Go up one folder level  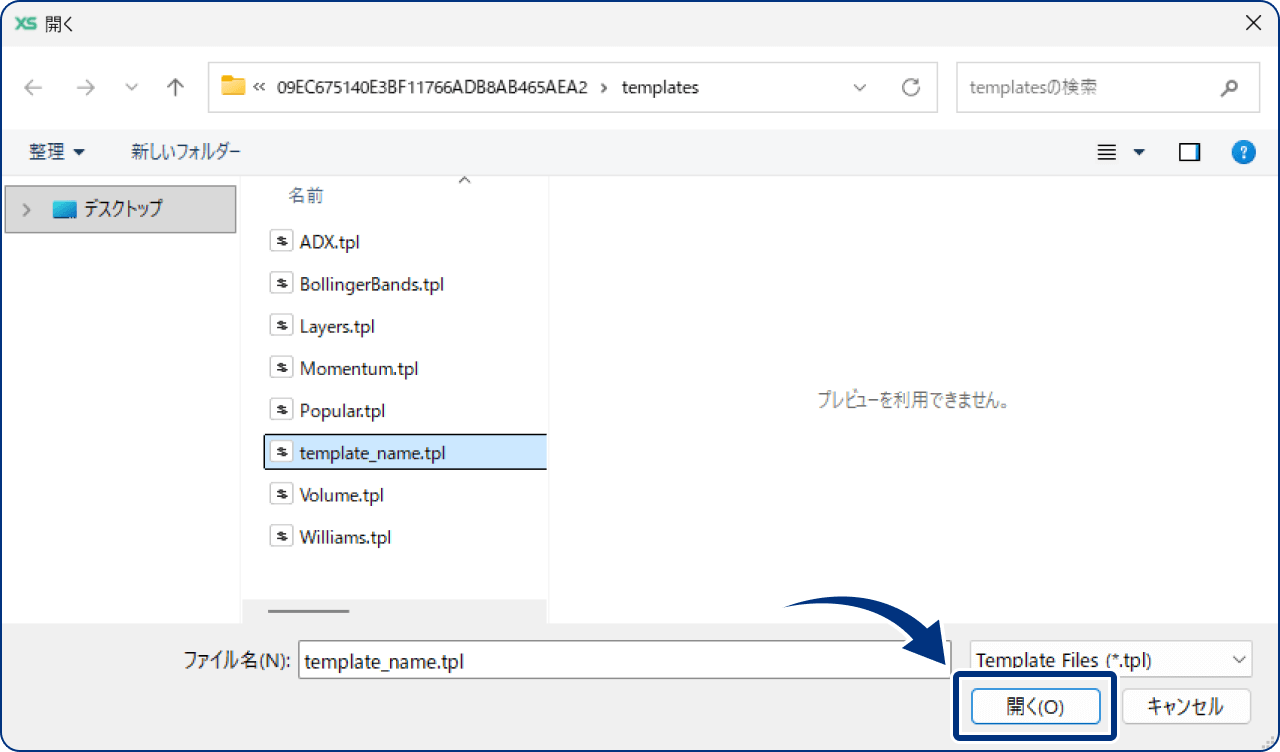pyautogui.click(x=175, y=87)
